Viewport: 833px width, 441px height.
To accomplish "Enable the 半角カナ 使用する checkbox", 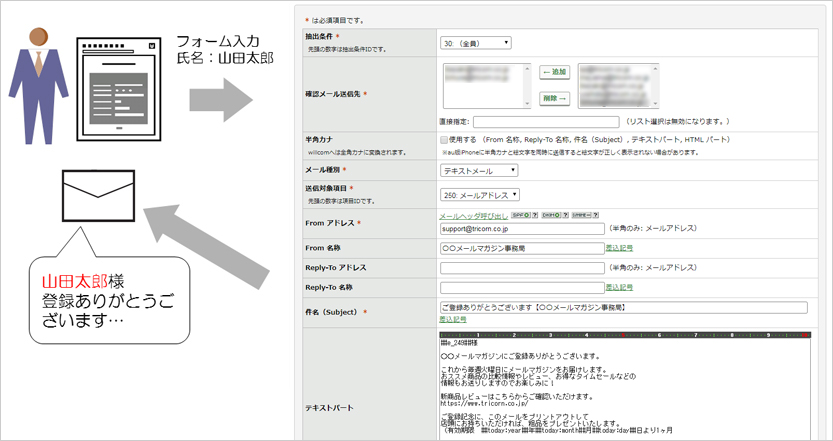I will pyautogui.click(x=444, y=140).
